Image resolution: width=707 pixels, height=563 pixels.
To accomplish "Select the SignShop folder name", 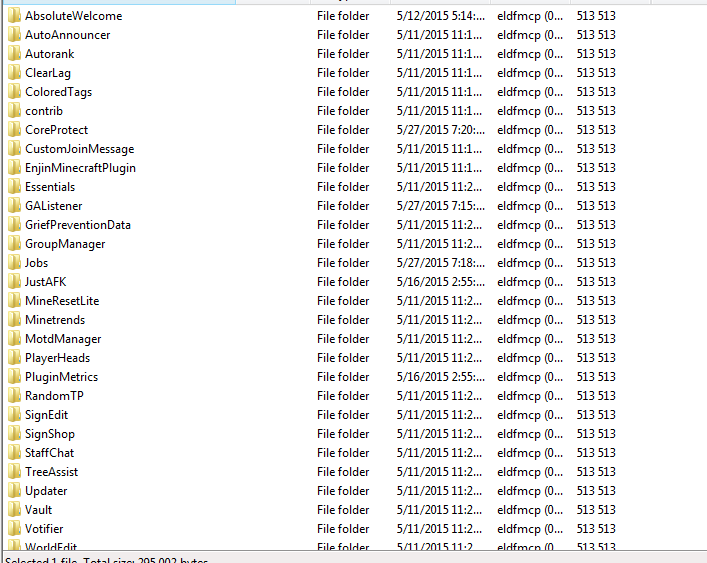I will (x=50, y=434).
